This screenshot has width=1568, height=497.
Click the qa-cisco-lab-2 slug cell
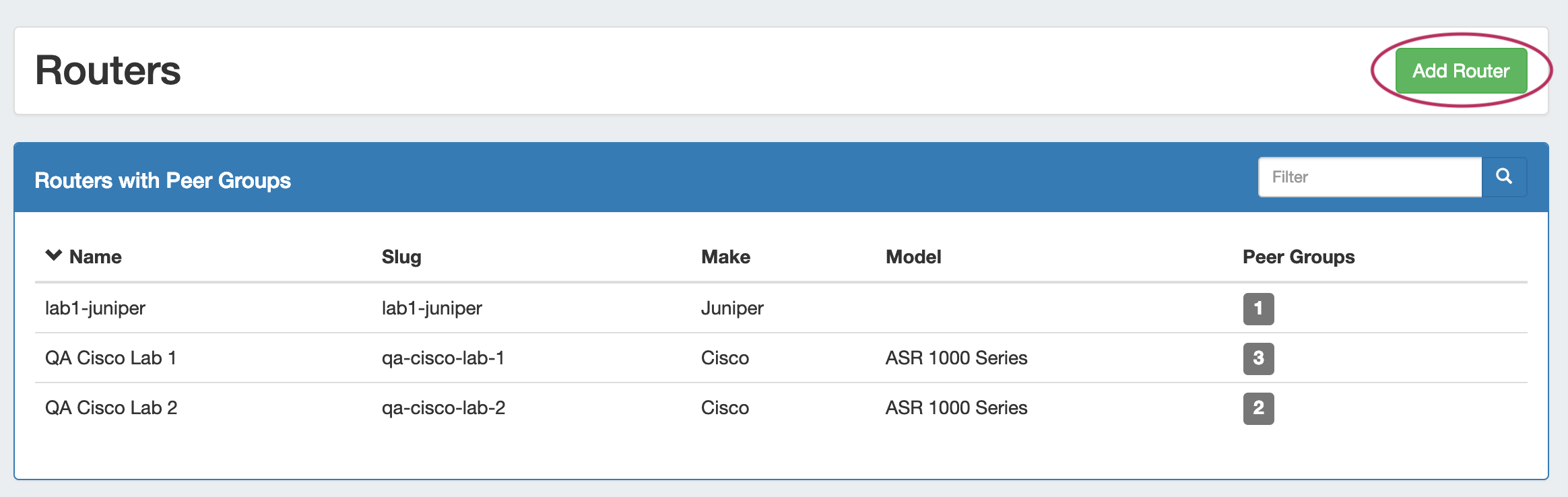coord(443,407)
